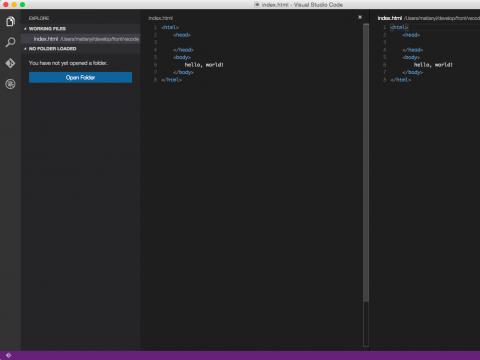Screen dimensions: 480x360
Task: Click the EXPLORE sidebar heading
Action: [x=39, y=18]
